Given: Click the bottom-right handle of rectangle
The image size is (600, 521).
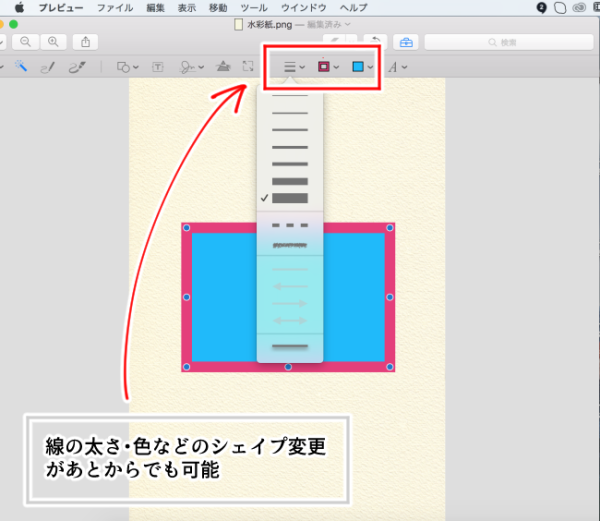Looking at the screenshot, I should pos(390,367).
